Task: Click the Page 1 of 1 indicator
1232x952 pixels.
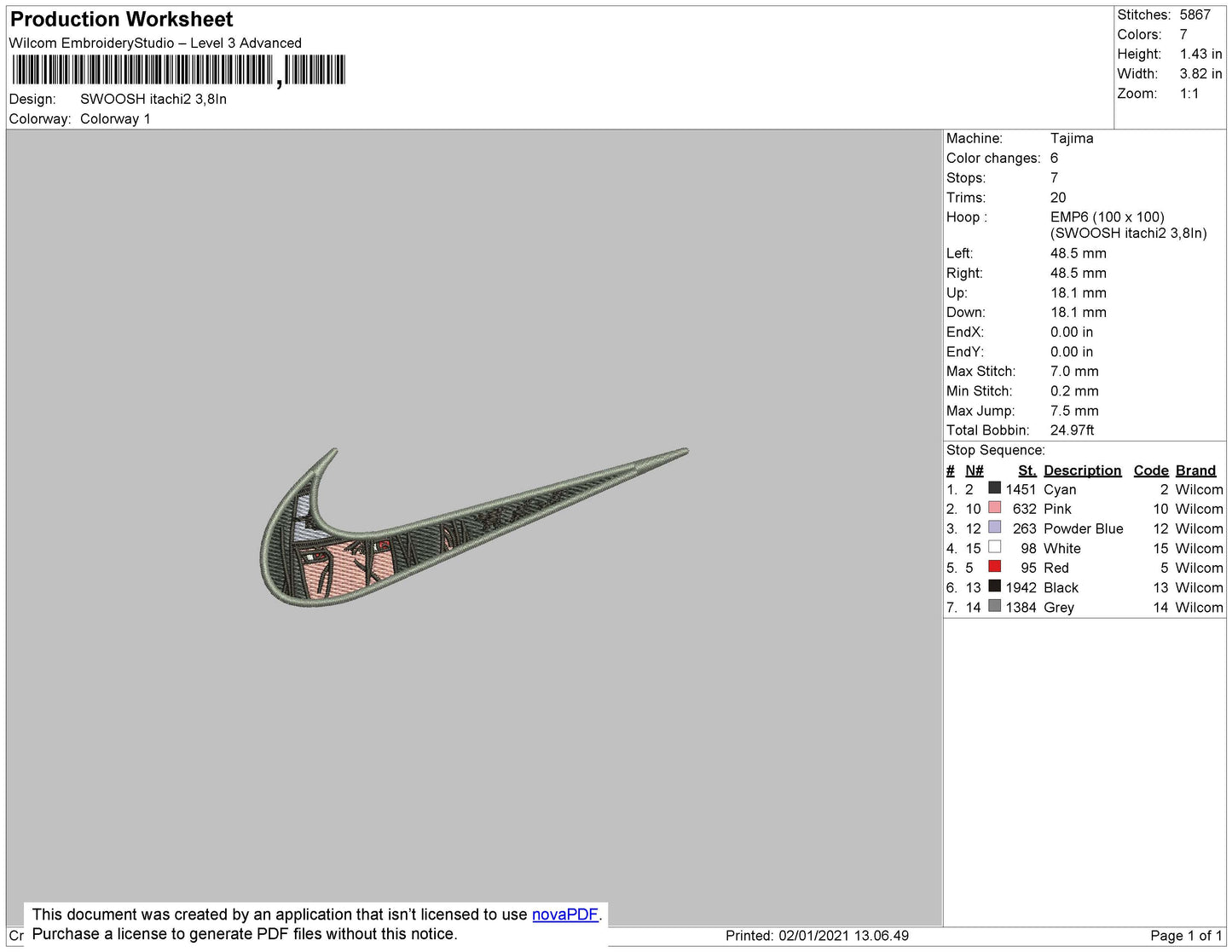Action: 1185,936
